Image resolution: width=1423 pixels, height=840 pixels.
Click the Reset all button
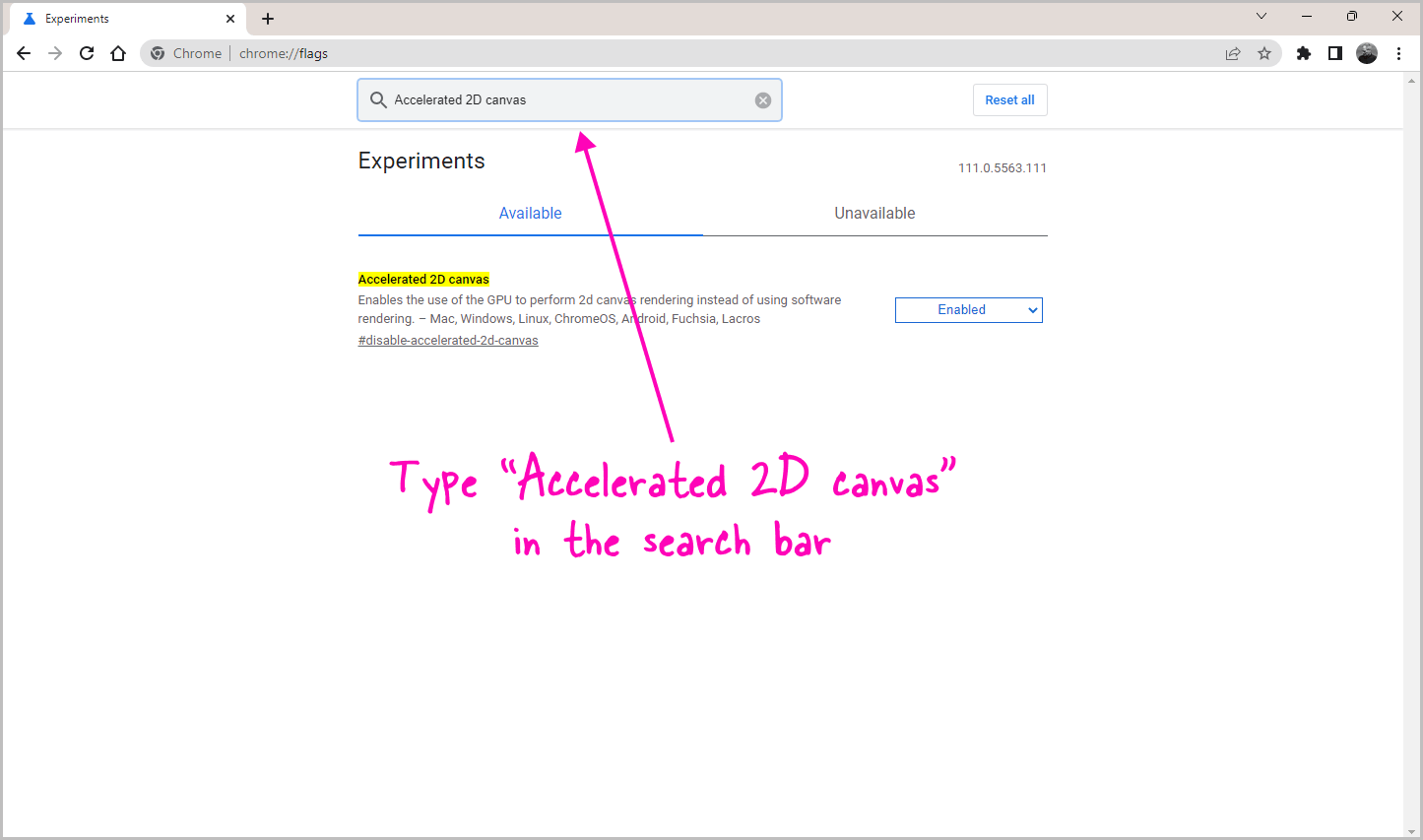click(x=1009, y=99)
